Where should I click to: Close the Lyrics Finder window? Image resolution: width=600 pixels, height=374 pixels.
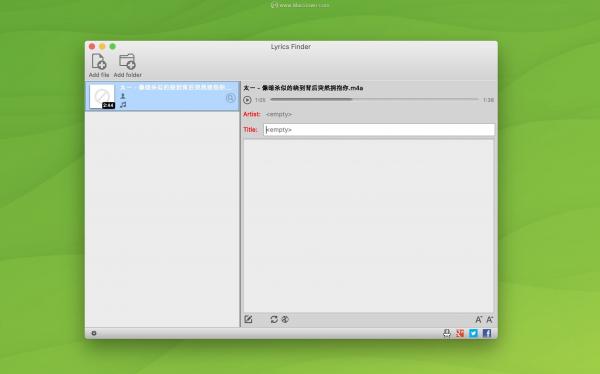pos(92,46)
